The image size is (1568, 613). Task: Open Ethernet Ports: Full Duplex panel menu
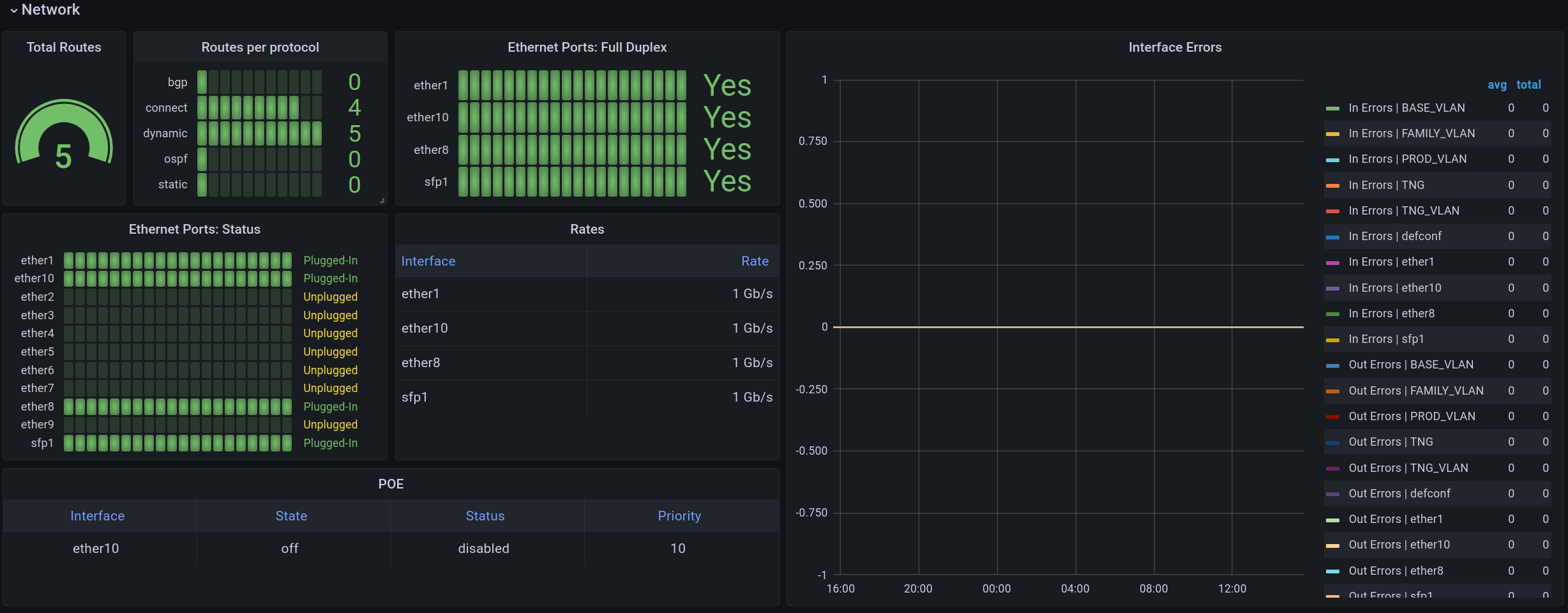click(587, 47)
